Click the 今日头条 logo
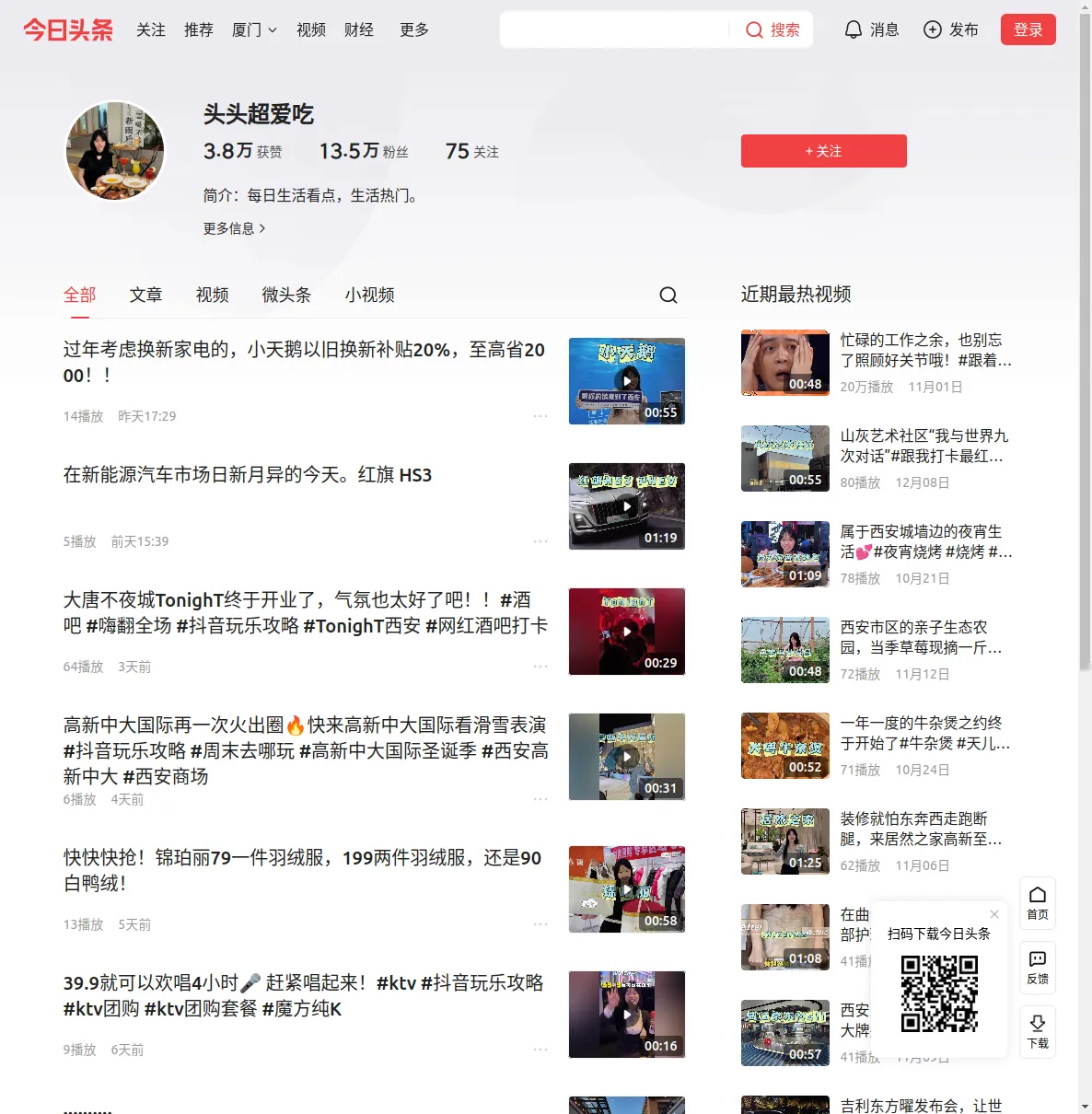 (68, 30)
